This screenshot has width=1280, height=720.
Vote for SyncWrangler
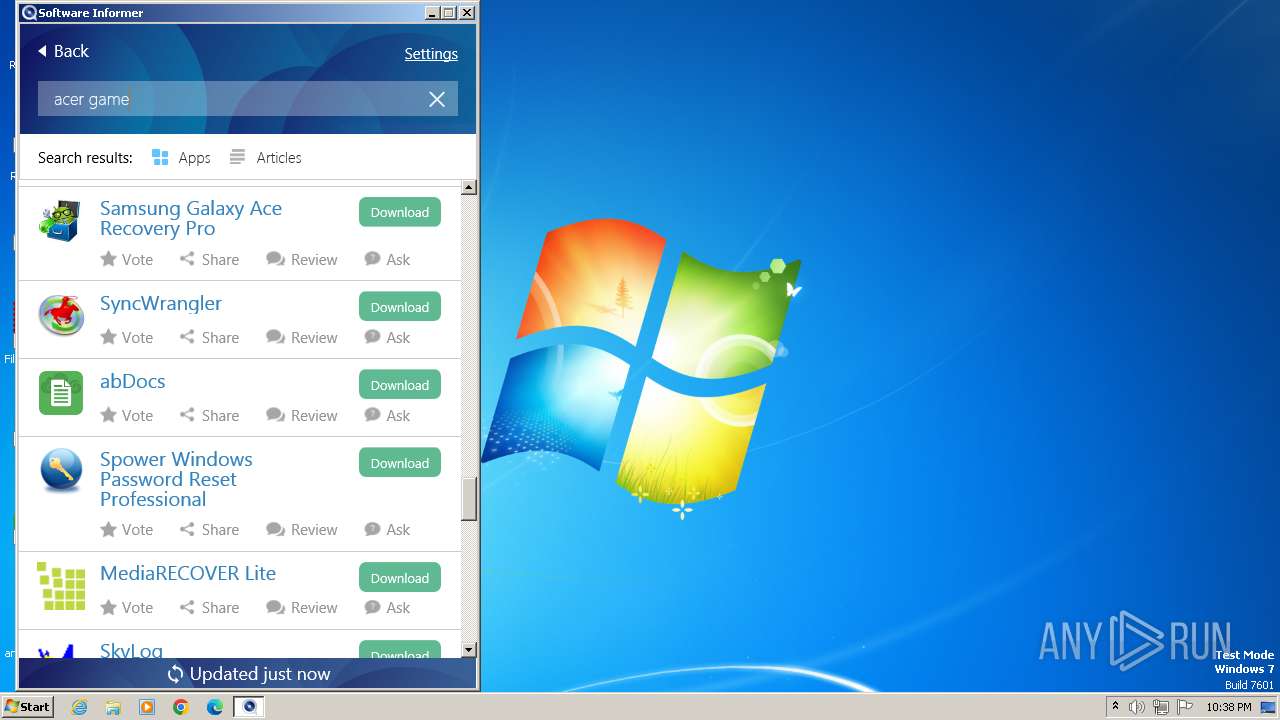127,337
